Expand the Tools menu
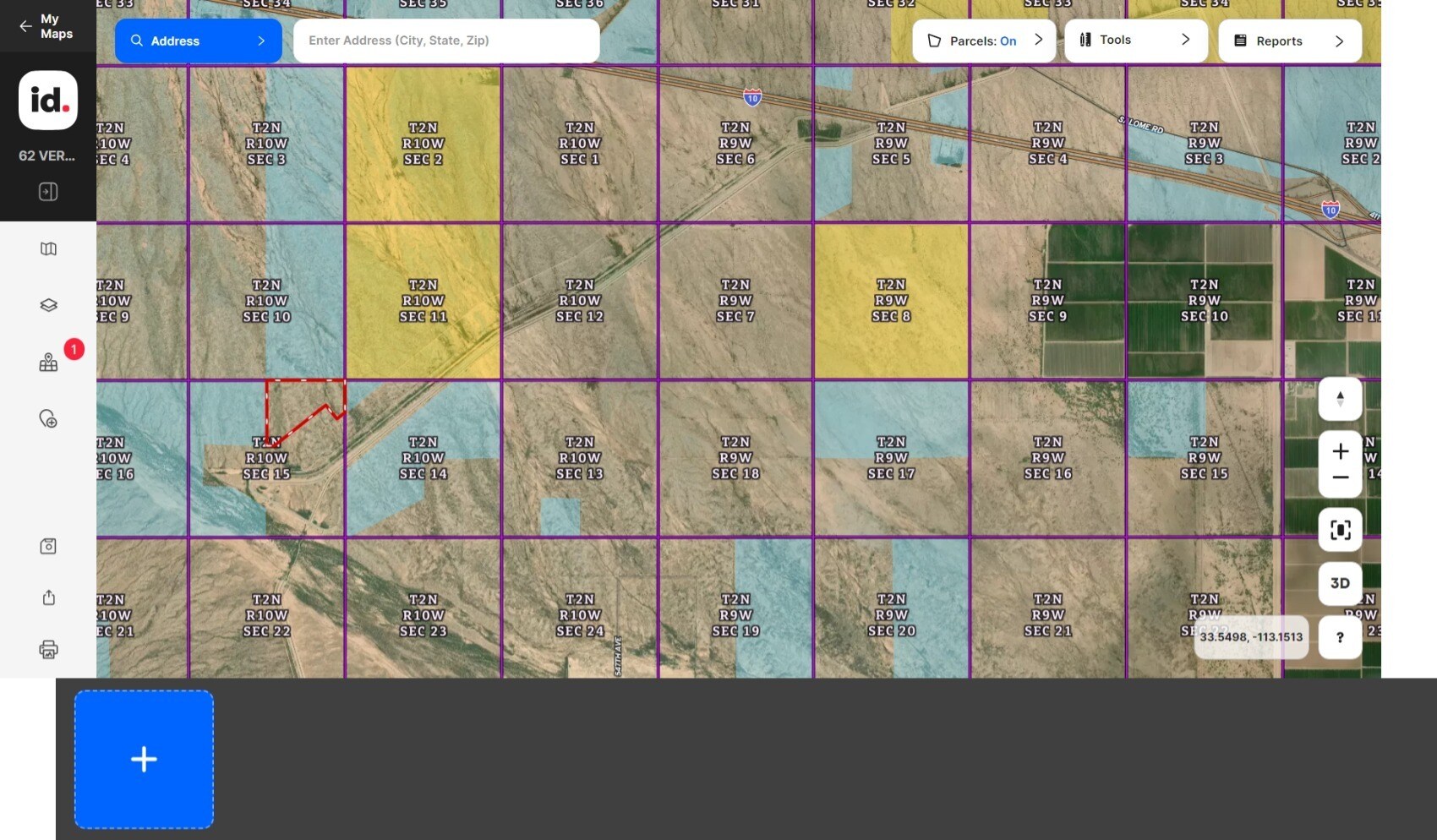The height and width of the screenshot is (840, 1437). pyautogui.click(x=1135, y=40)
